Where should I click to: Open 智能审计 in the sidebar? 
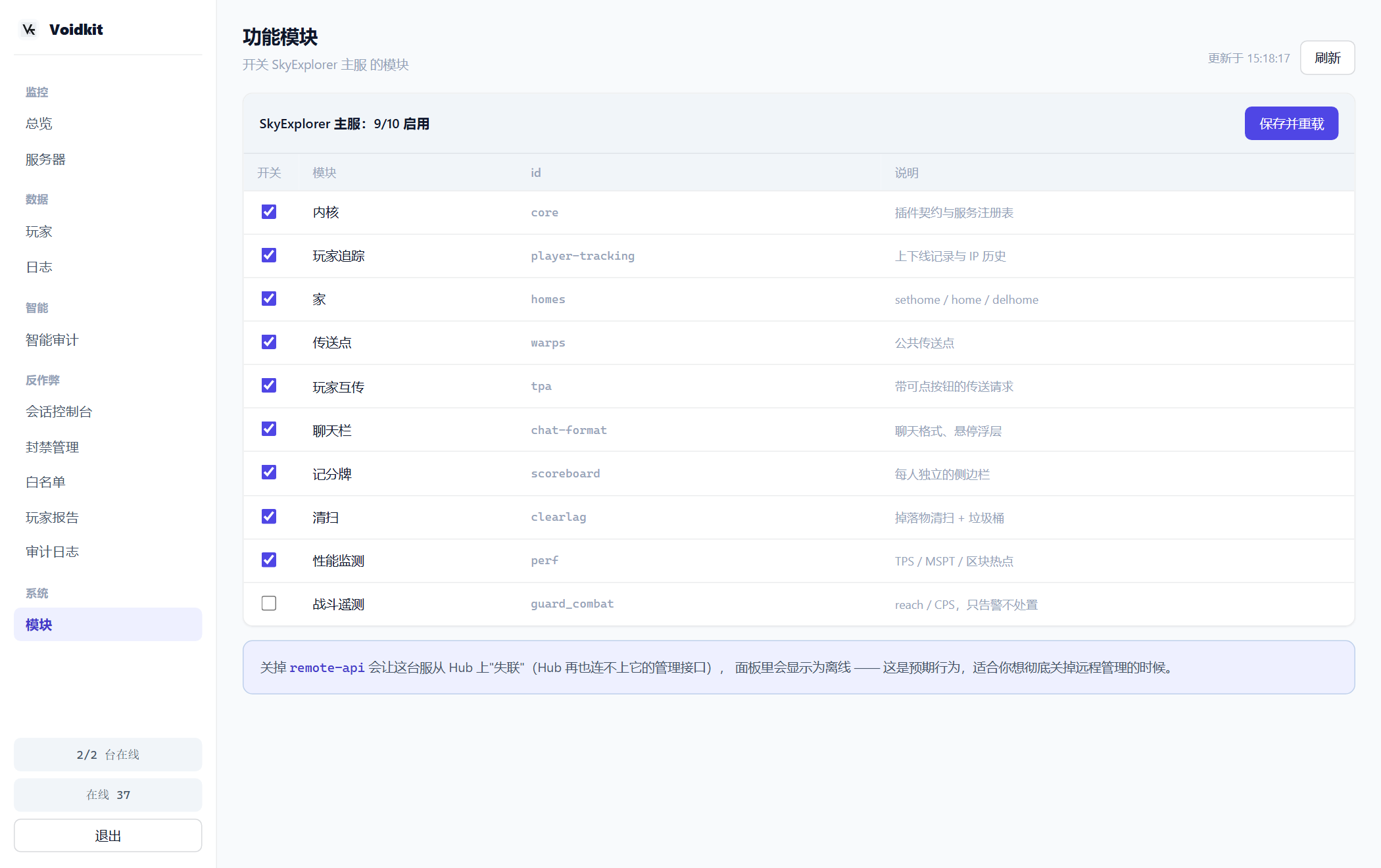click(x=108, y=340)
